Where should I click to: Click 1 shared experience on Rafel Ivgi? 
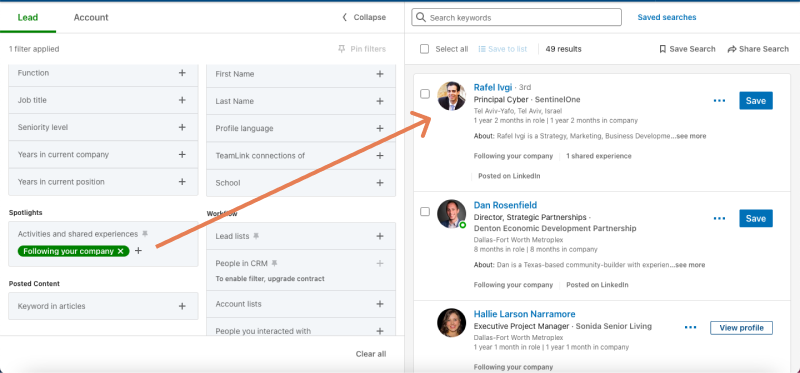[x=598, y=156]
